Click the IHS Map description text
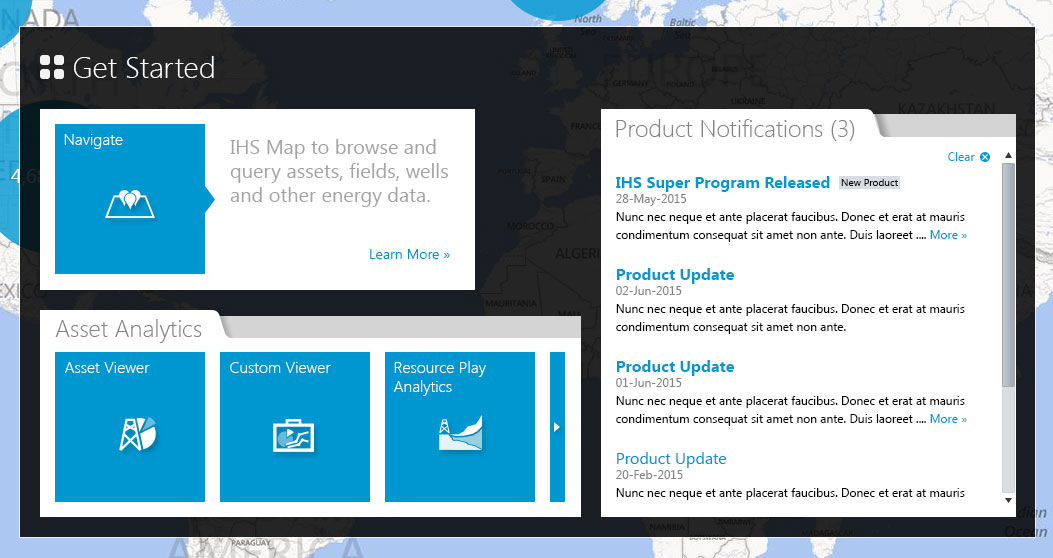Viewport: 1053px width, 558px height. (x=339, y=171)
